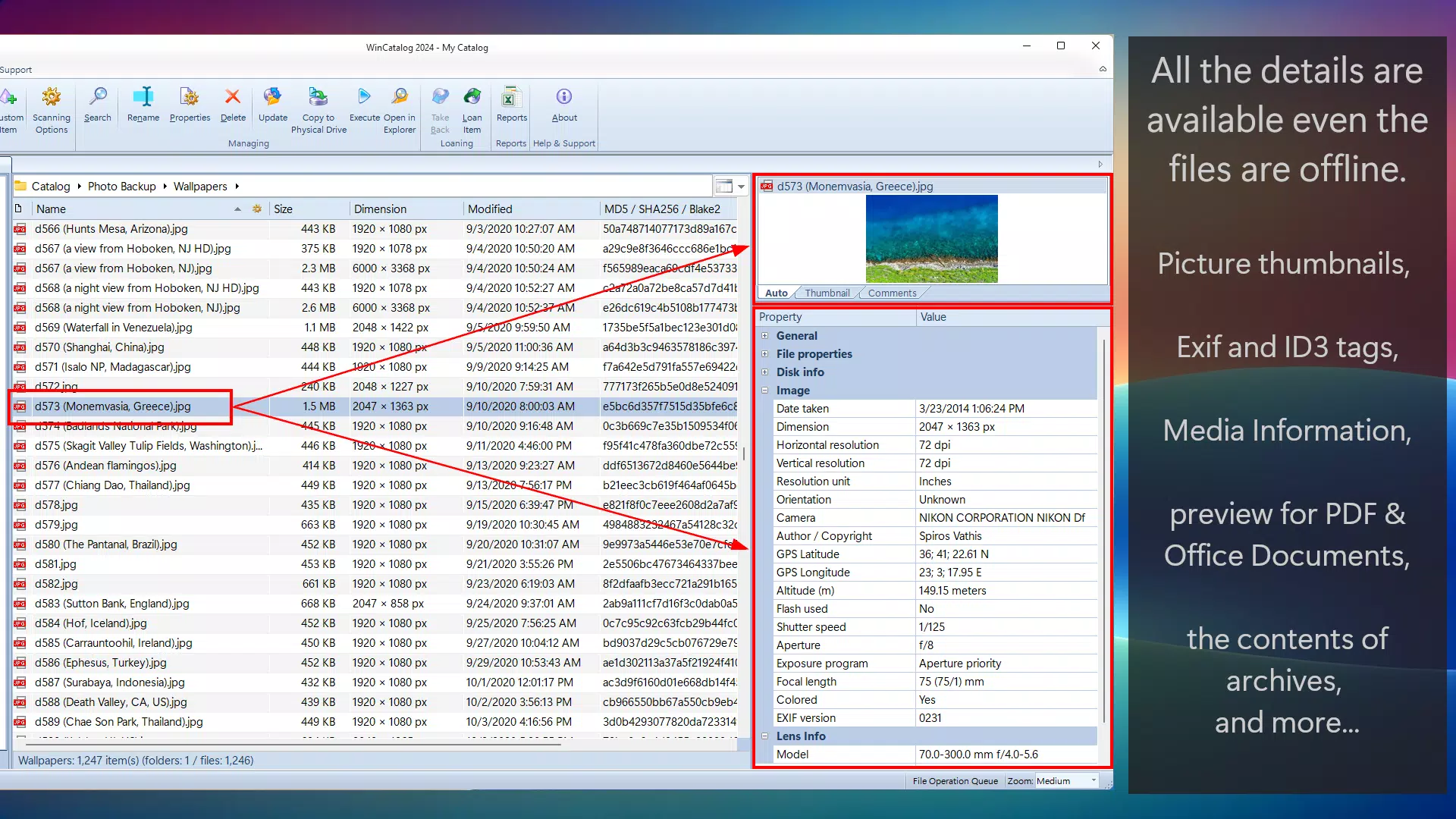Open Properties from the ribbon

(190, 105)
